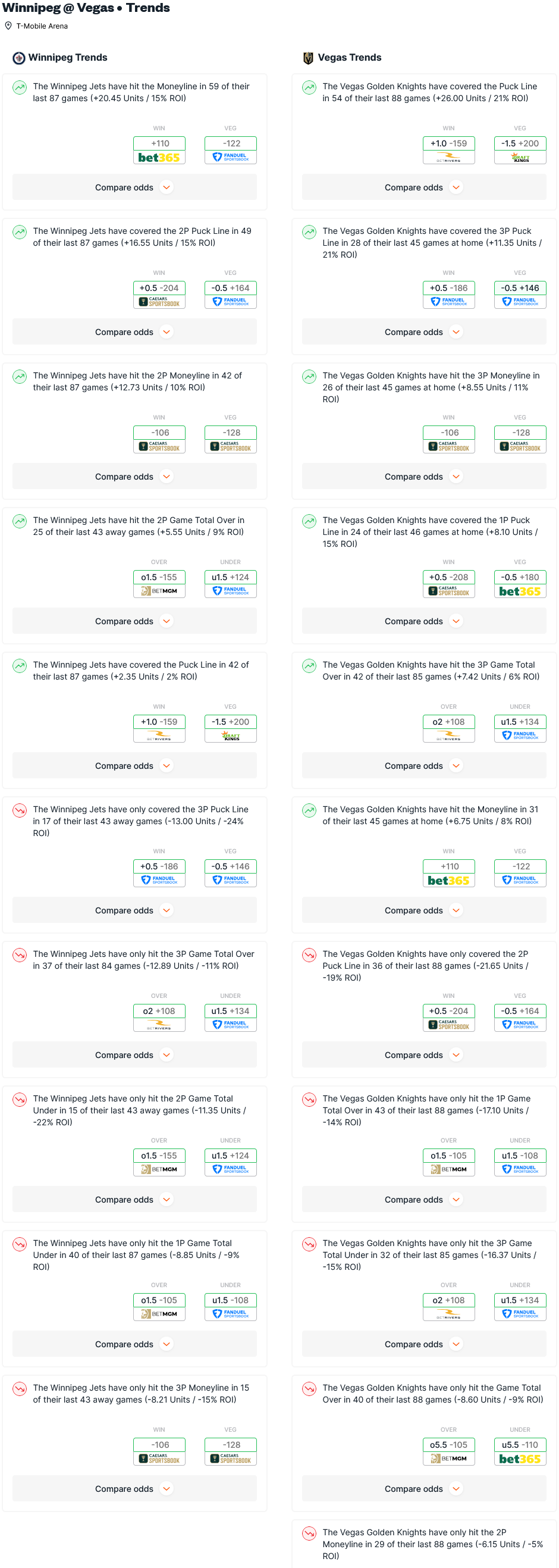Select Caesars -106 Winnipeg 2P Moneyline odds
This screenshot has height=1568, width=559.
point(159,440)
